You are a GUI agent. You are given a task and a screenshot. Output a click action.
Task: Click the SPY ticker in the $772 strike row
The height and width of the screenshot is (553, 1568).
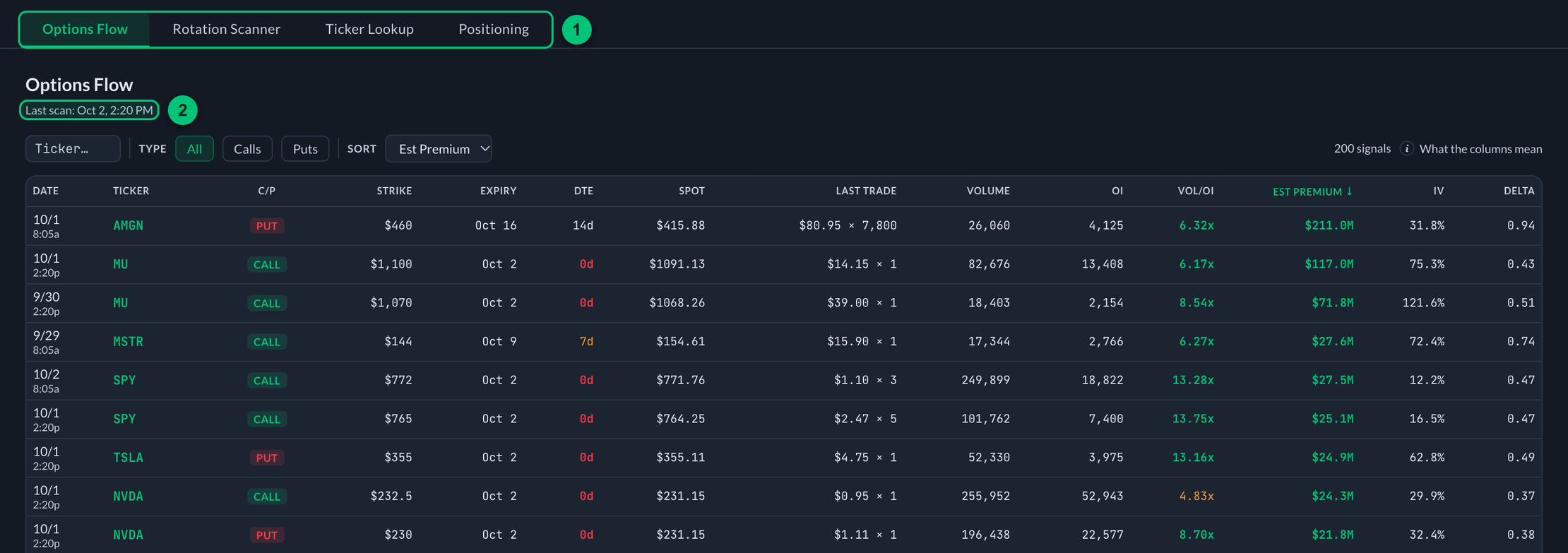pos(124,380)
